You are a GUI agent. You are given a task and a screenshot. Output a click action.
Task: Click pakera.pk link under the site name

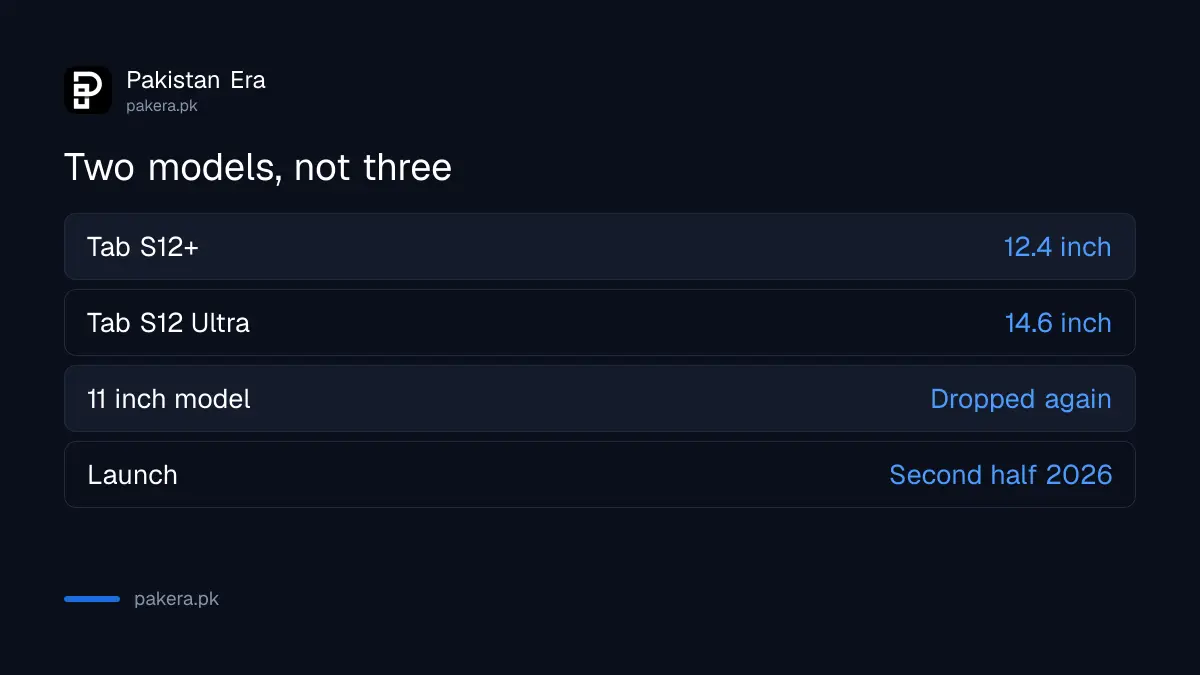coord(162,105)
